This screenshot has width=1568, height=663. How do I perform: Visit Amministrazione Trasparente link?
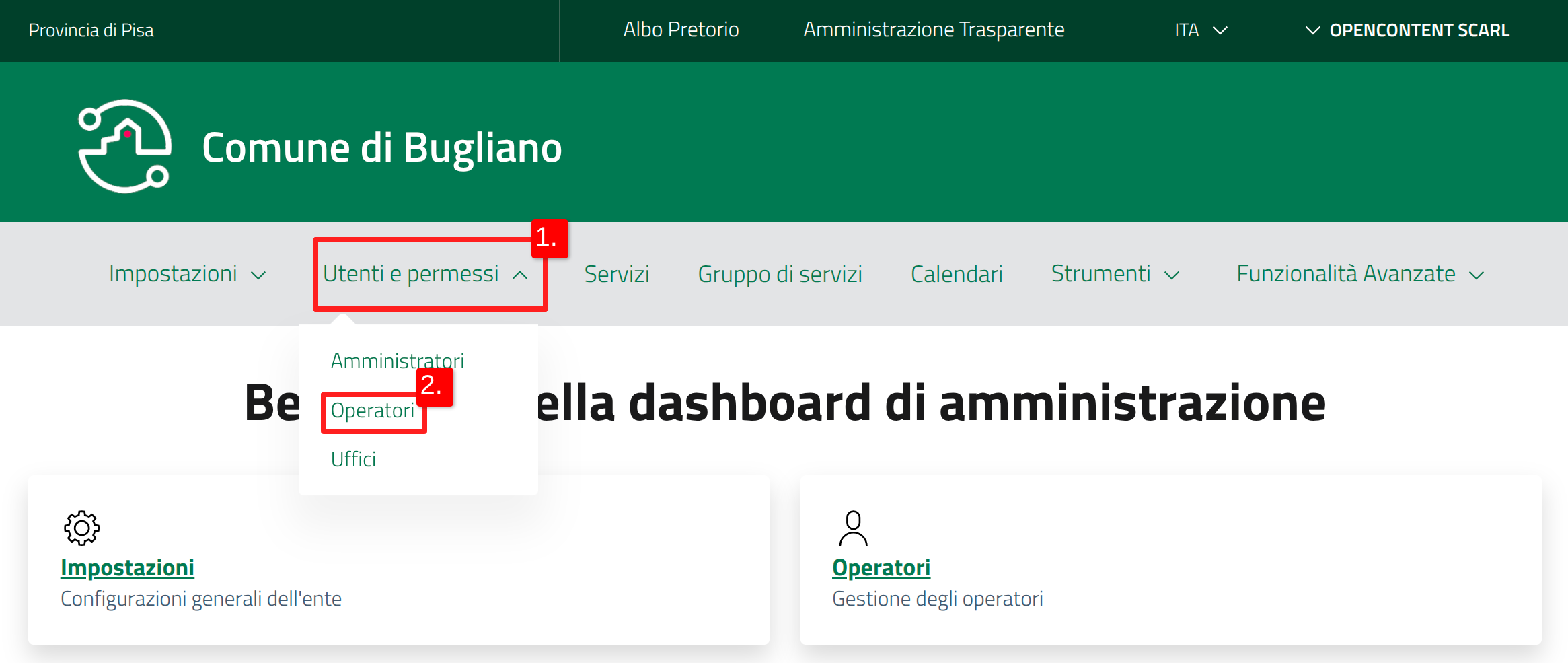(x=933, y=30)
